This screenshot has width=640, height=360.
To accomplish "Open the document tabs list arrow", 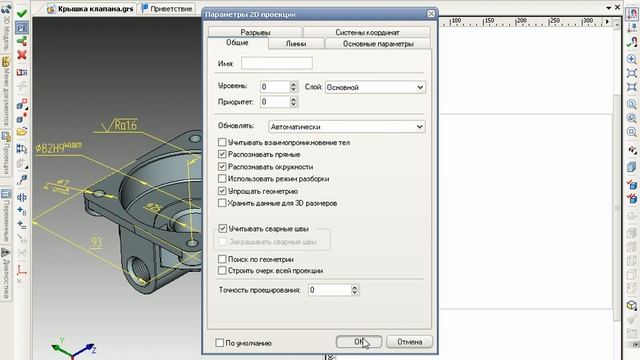I will coord(609,8).
